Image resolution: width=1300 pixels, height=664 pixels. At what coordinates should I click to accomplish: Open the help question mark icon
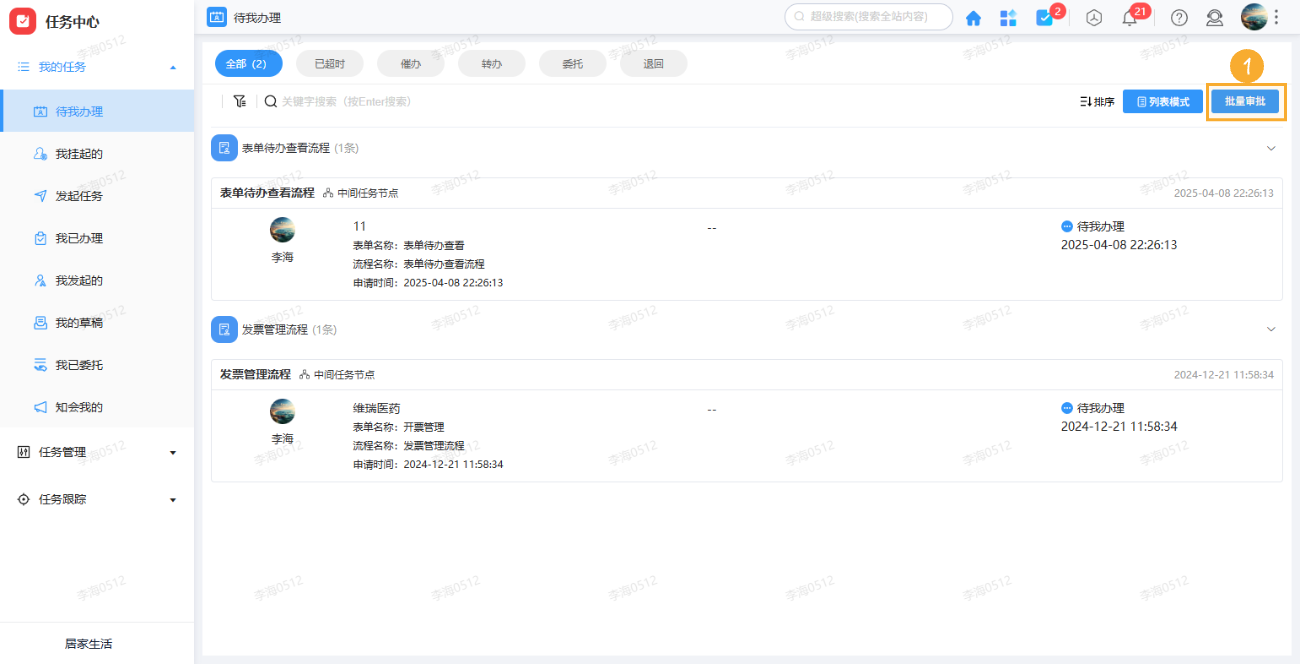click(x=1179, y=17)
